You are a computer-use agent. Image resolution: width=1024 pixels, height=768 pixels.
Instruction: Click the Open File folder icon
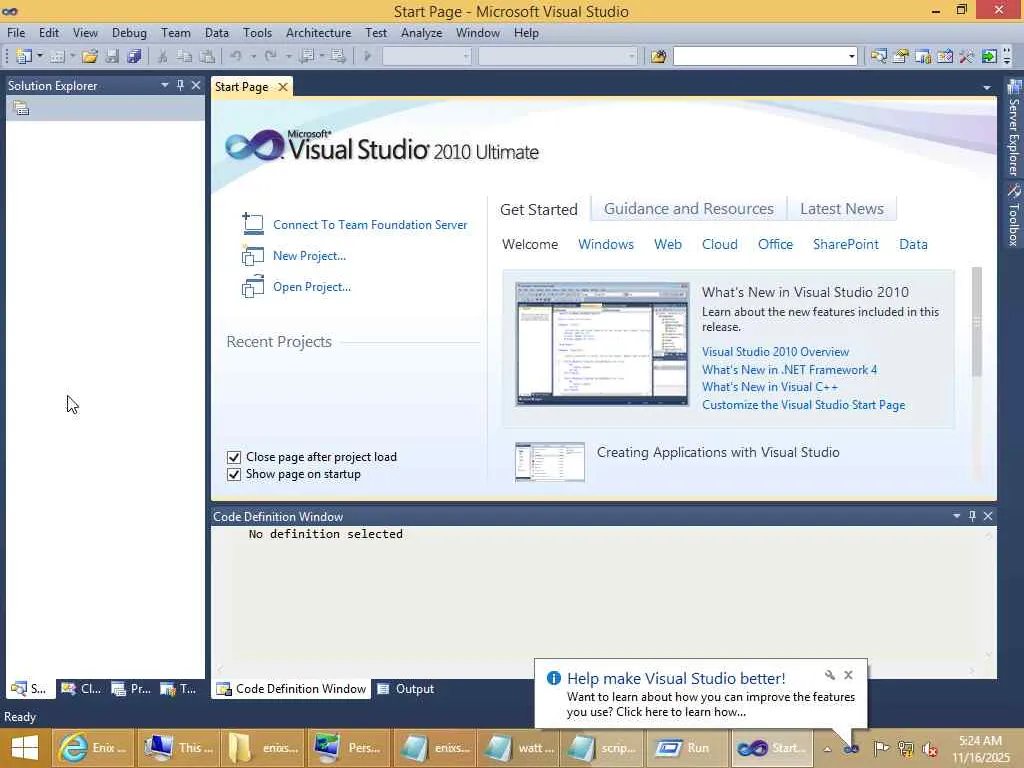pyautogui.click(x=89, y=57)
